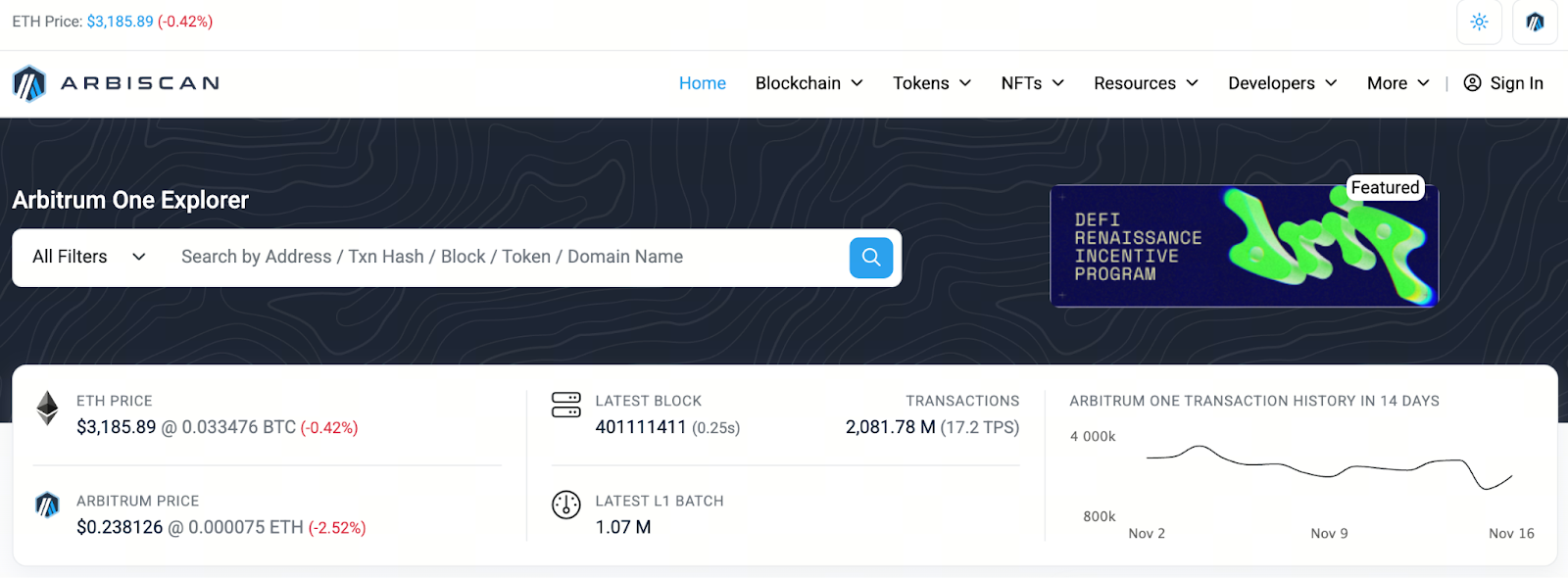This screenshot has width=1568, height=578.
Task: Click the 1.07 M latest L1 batch value
Action: [623, 527]
